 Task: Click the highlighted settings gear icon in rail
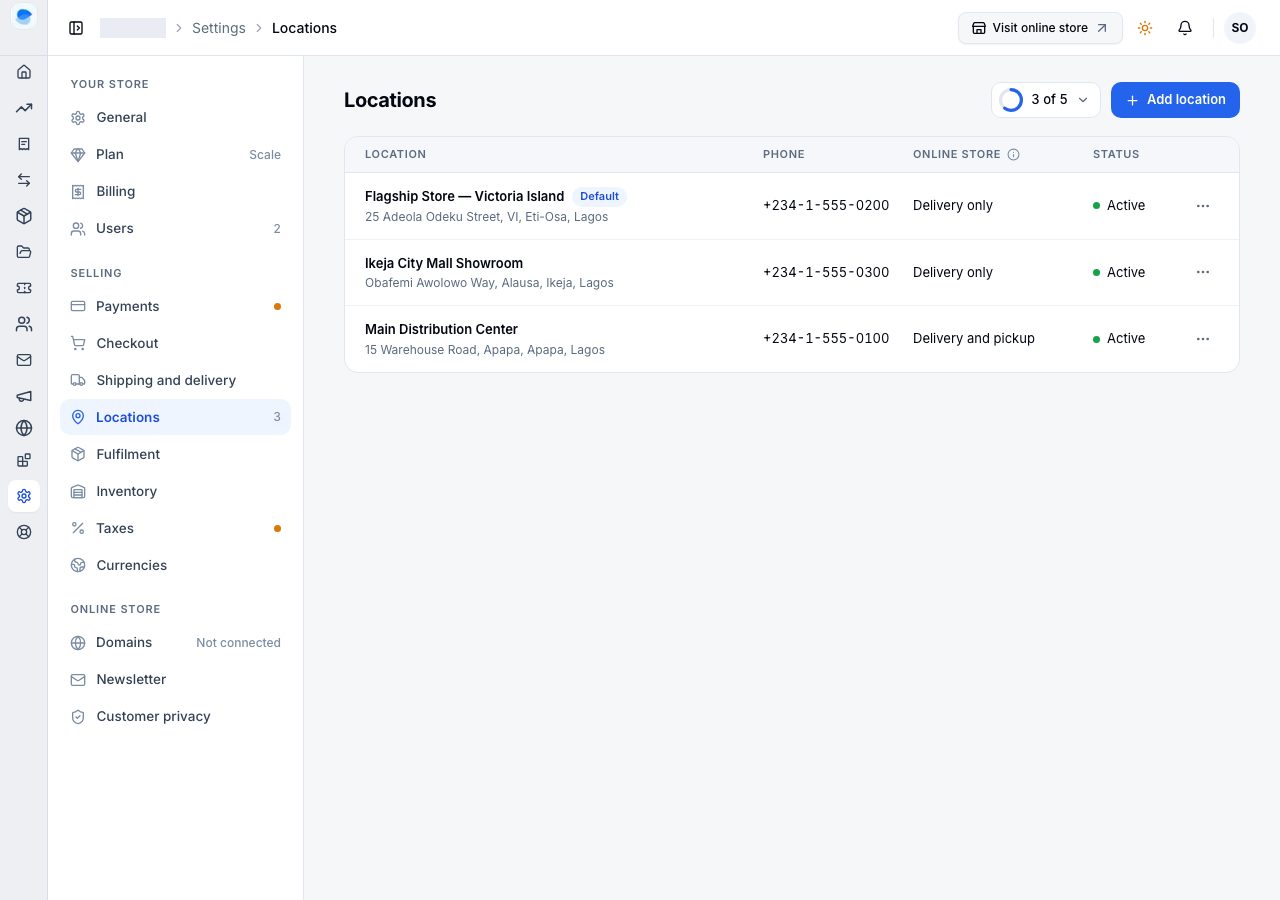[x=24, y=496]
